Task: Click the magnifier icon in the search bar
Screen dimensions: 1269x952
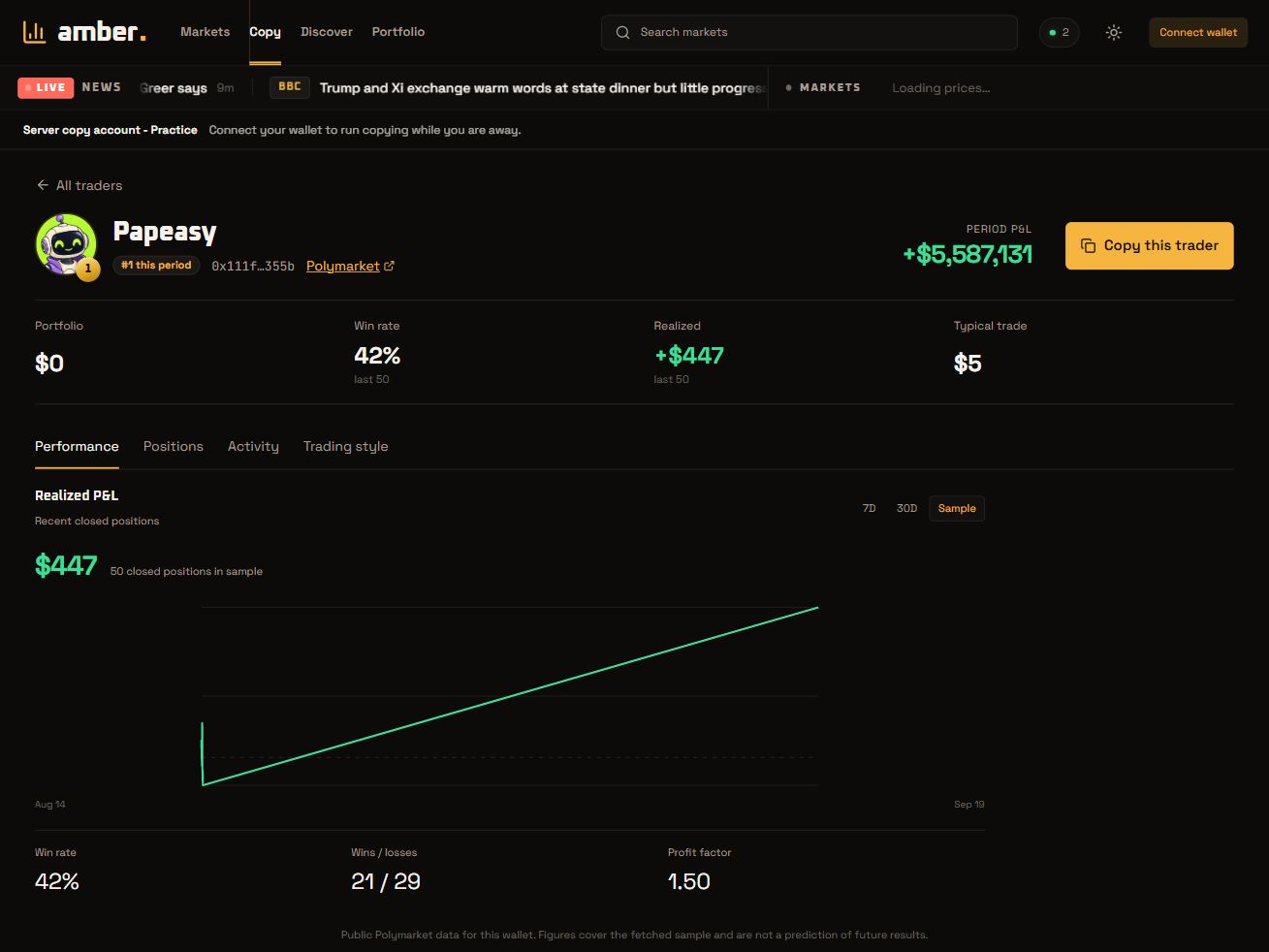Action: coord(623,32)
